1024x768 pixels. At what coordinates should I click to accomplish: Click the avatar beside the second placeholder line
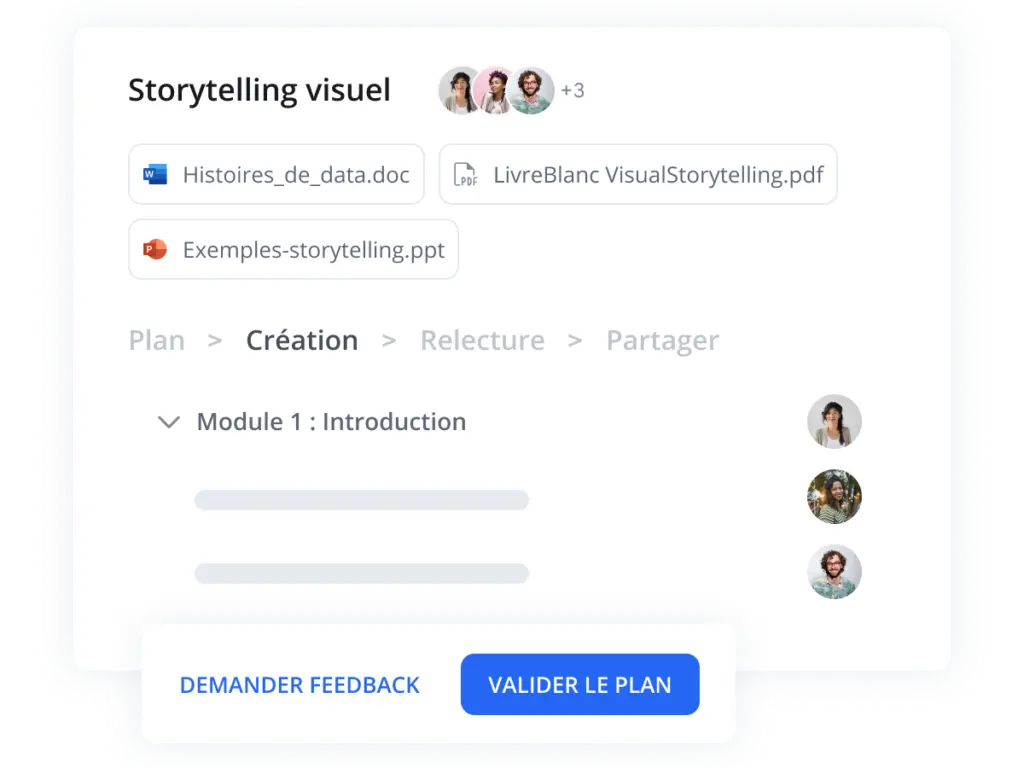pos(834,572)
